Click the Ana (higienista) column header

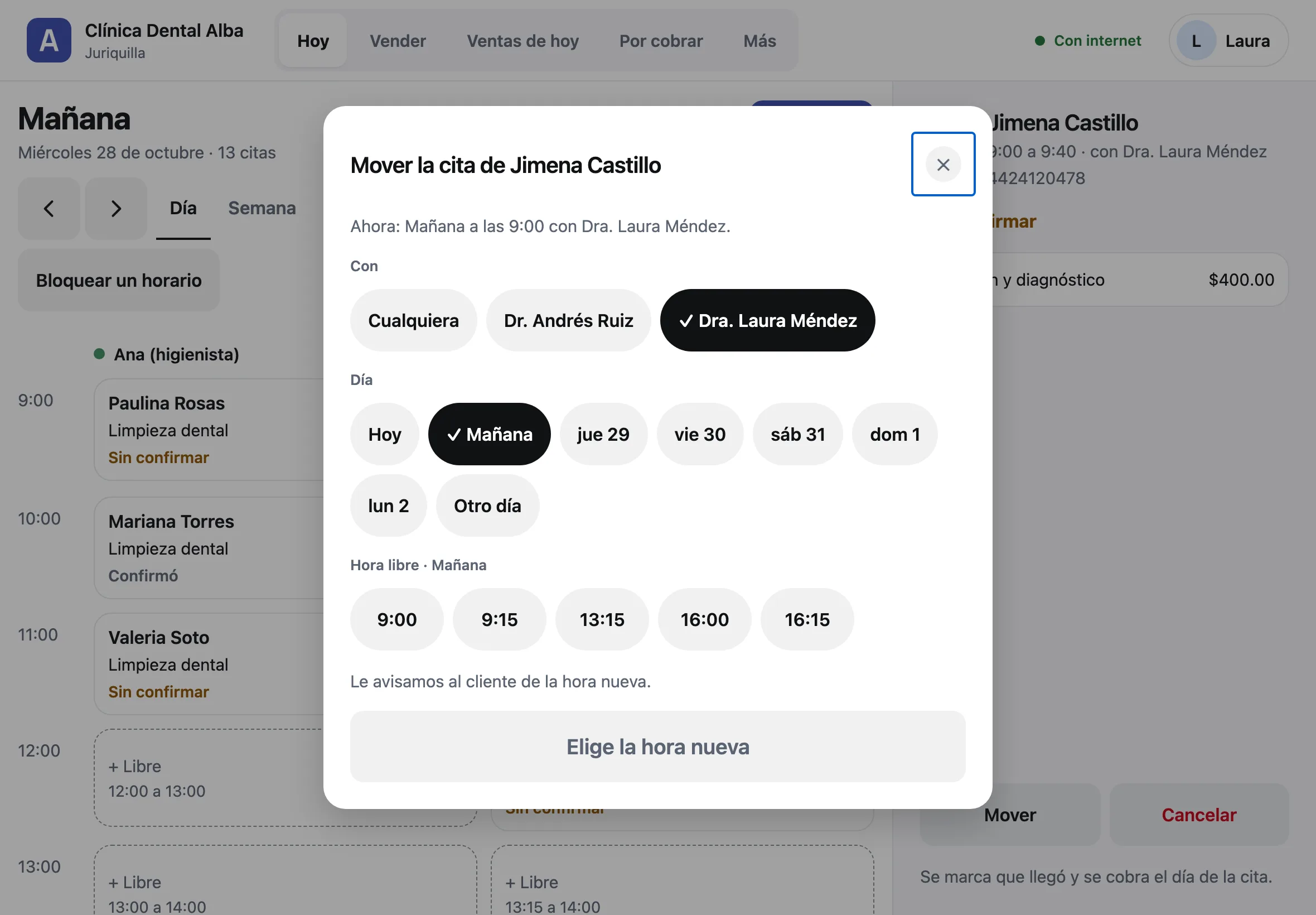tap(166, 354)
